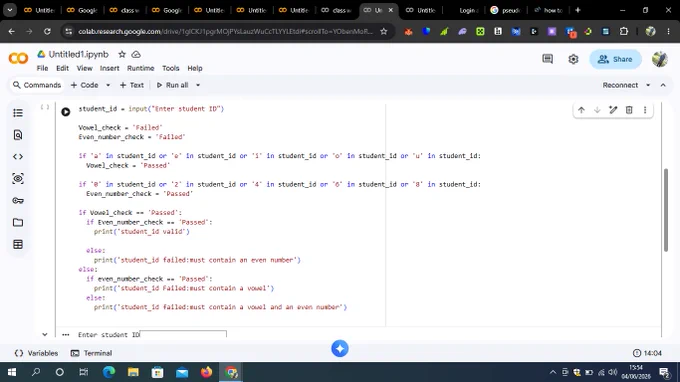Reload the browser page
The height and width of the screenshot is (382, 680).
pyautogui.click(x=47, y=31)
